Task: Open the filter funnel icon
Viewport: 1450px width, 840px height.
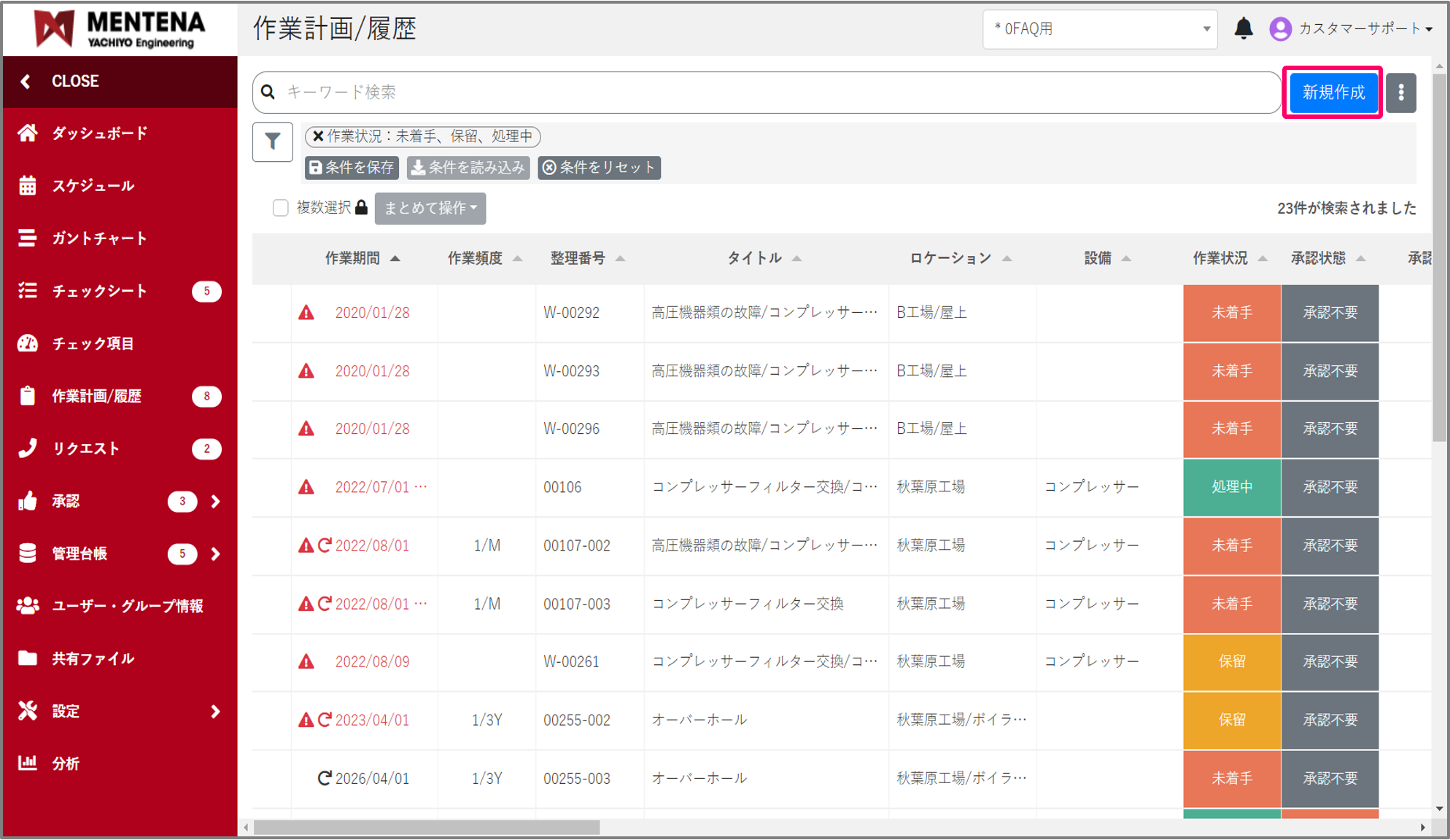Action: 273,142
